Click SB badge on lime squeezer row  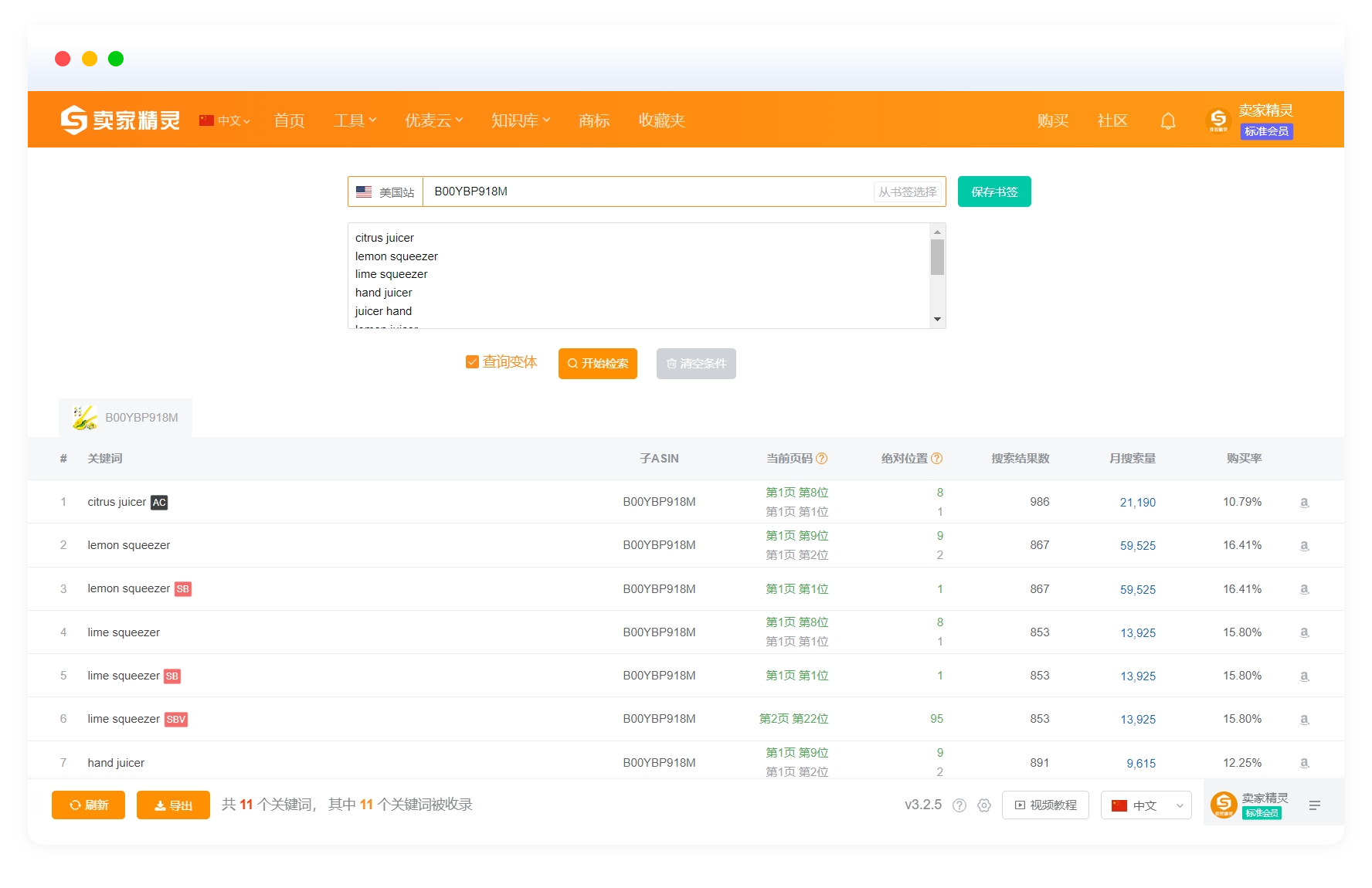coord(172,676)
